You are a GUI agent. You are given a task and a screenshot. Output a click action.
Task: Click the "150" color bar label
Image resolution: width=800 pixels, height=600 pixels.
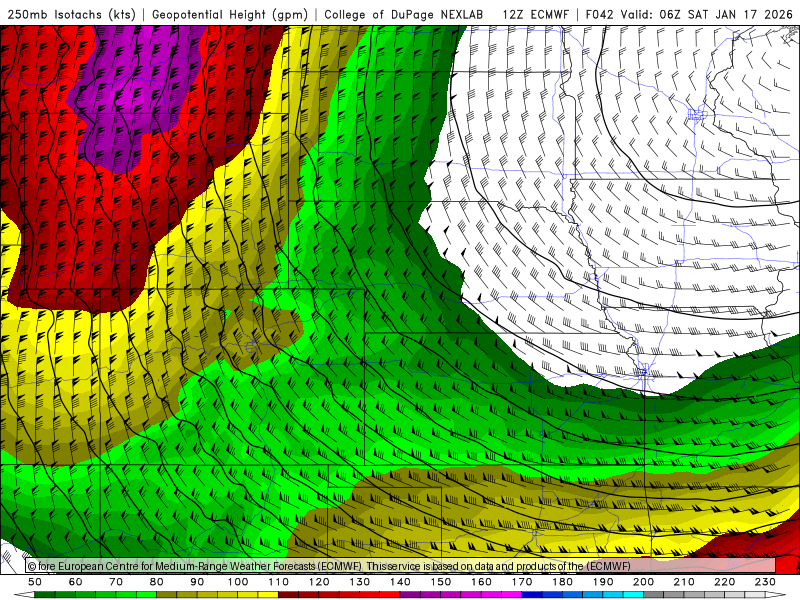441,582
